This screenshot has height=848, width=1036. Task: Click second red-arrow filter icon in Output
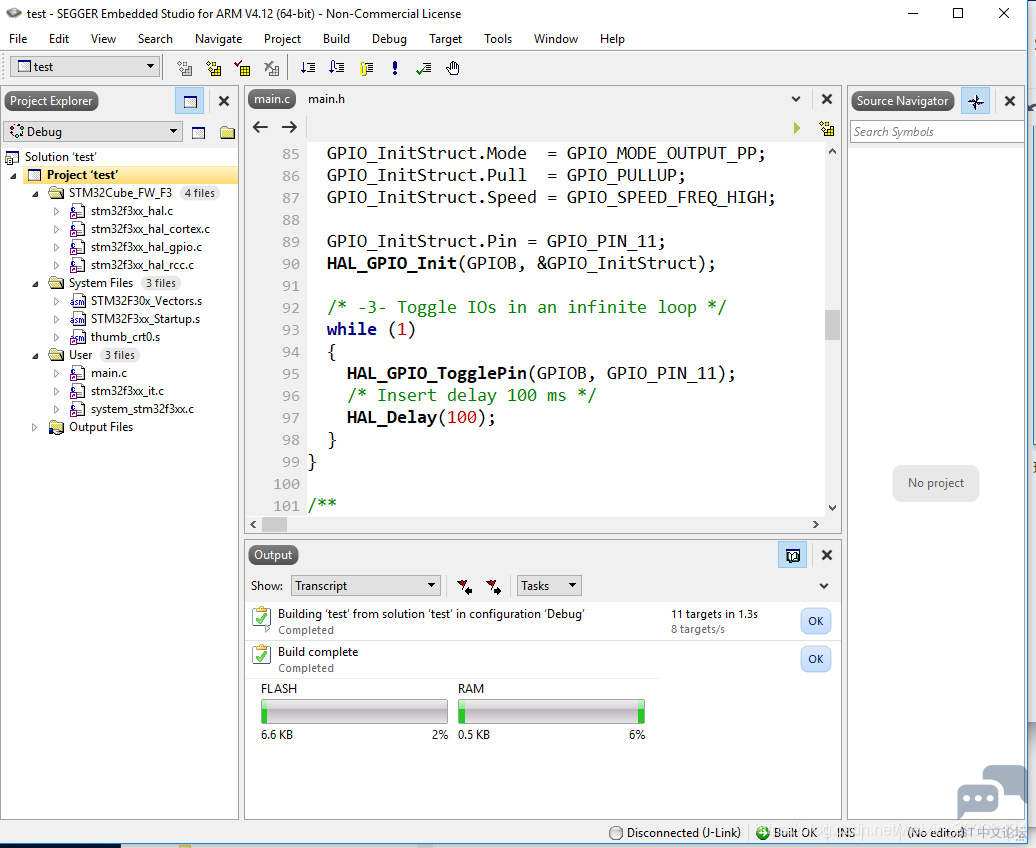(494, 586)
